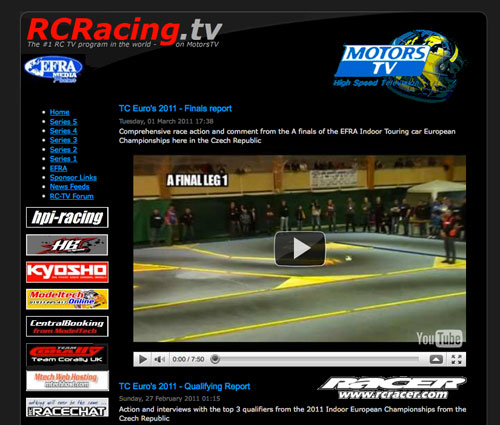The width and height of the screenshot is (500, 425).
Task: Open TC Euro's 2011 - Qualifying Report article
Action: [184, 386]
